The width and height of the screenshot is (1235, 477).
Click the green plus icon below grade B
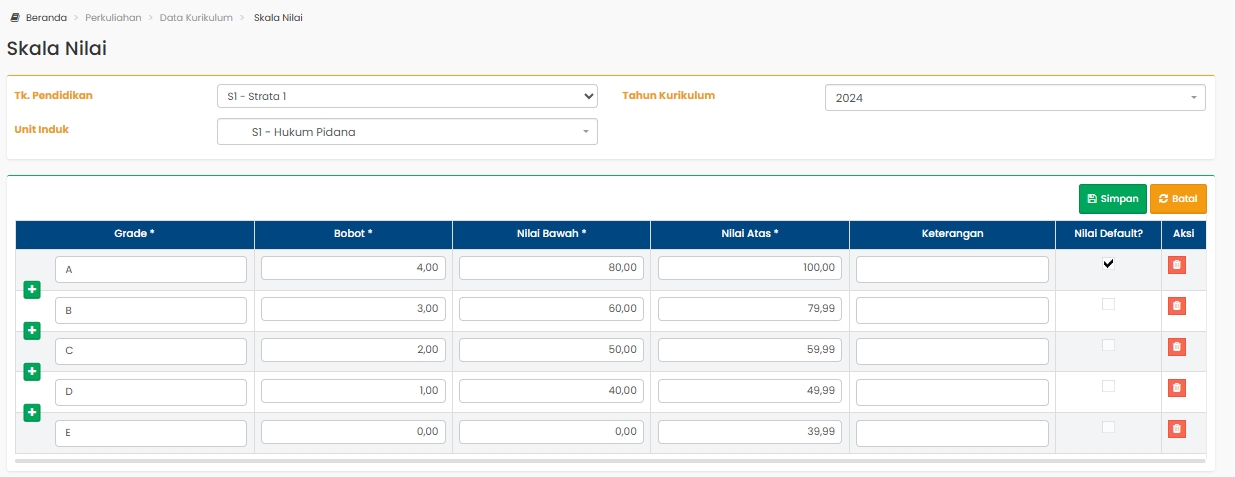[x=32, y=331]
